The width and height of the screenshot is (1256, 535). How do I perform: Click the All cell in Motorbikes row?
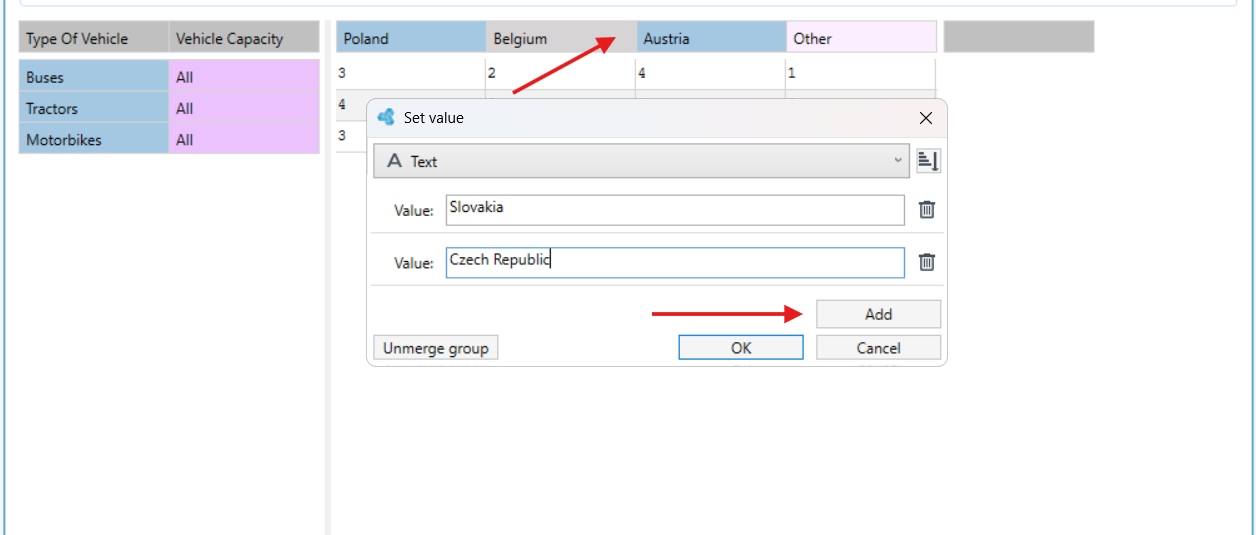coord(244,140)
